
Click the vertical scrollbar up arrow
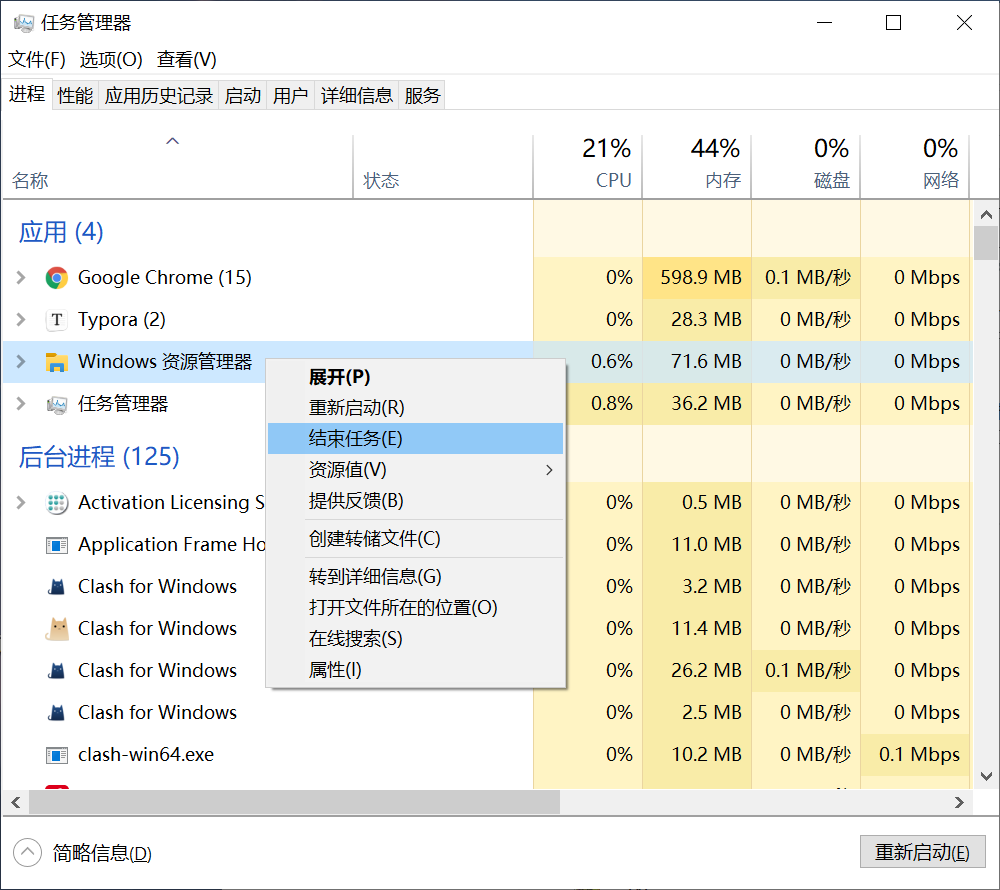(x=986, y=215)
